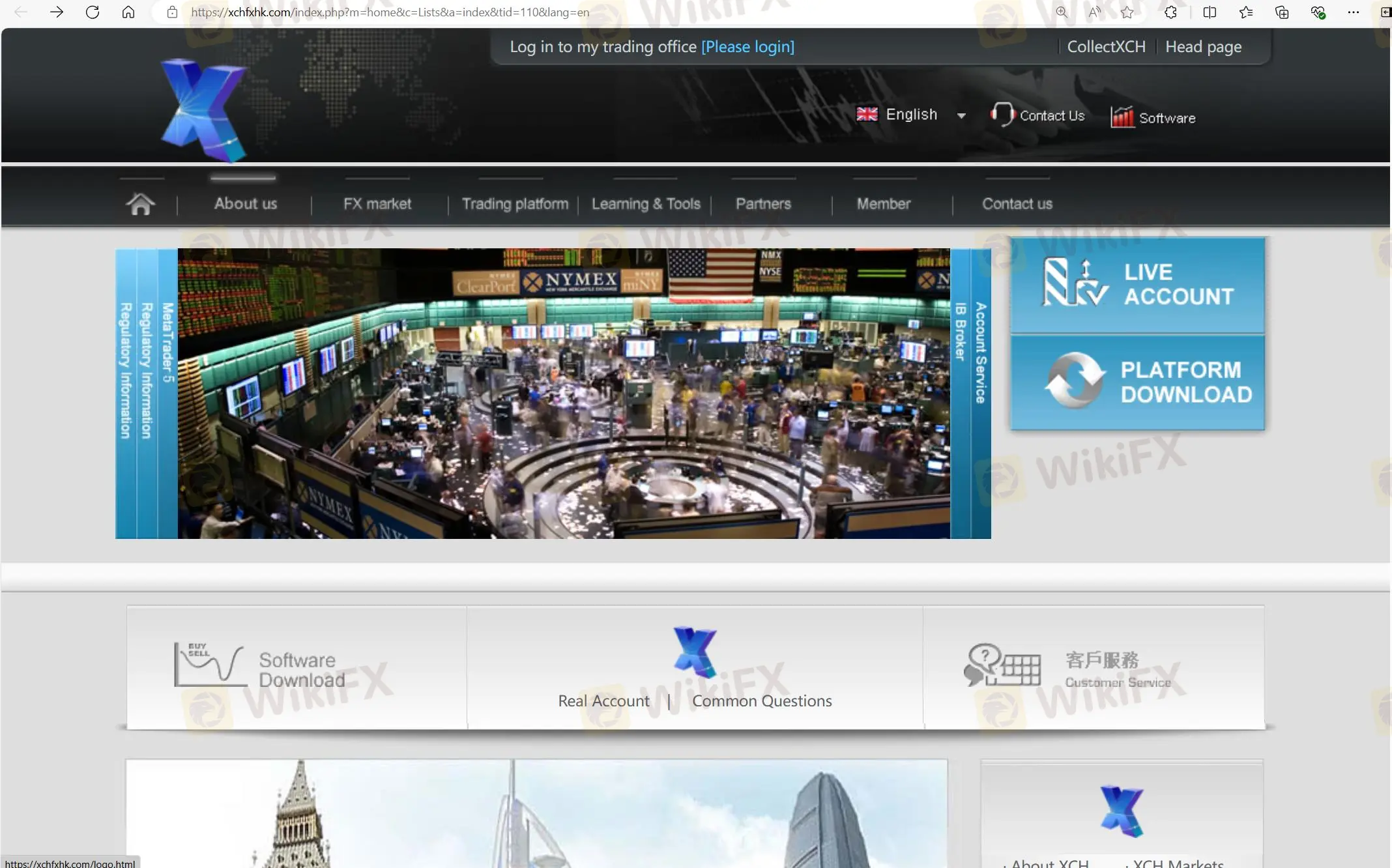
Task: Open the Trading platform menu item
Action: coord(515,203)
